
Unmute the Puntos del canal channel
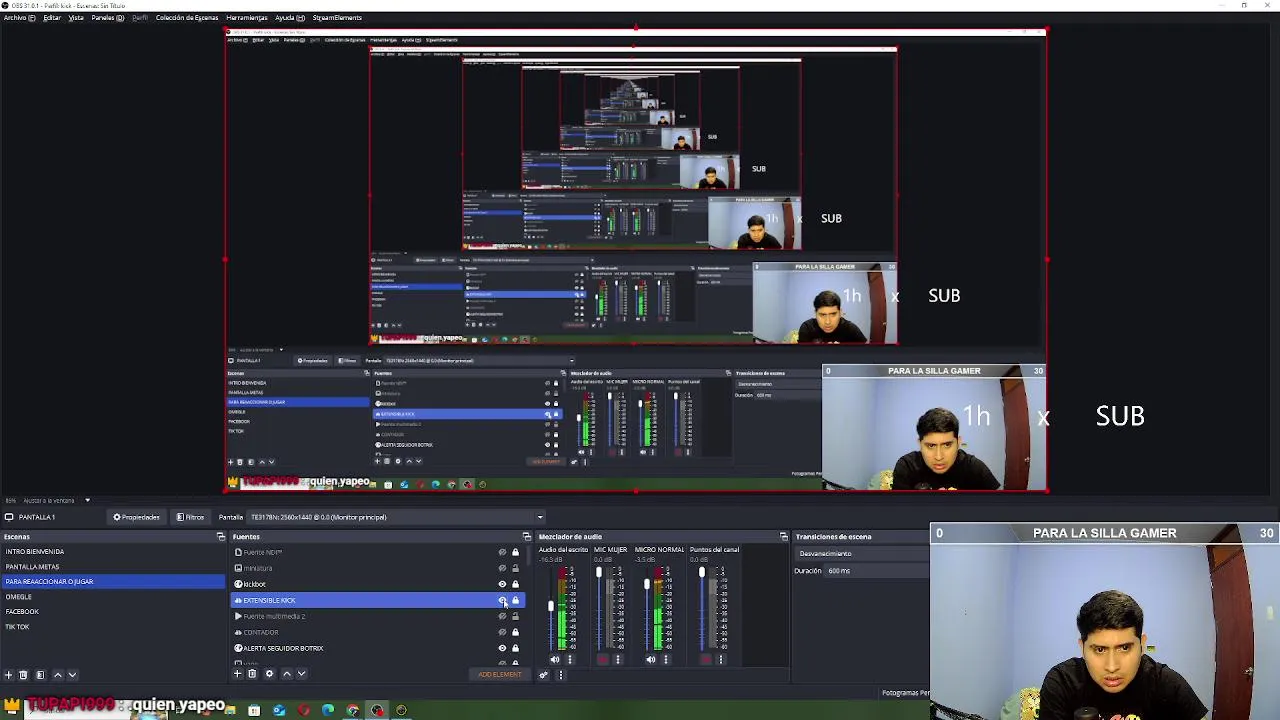pos(705,659)
